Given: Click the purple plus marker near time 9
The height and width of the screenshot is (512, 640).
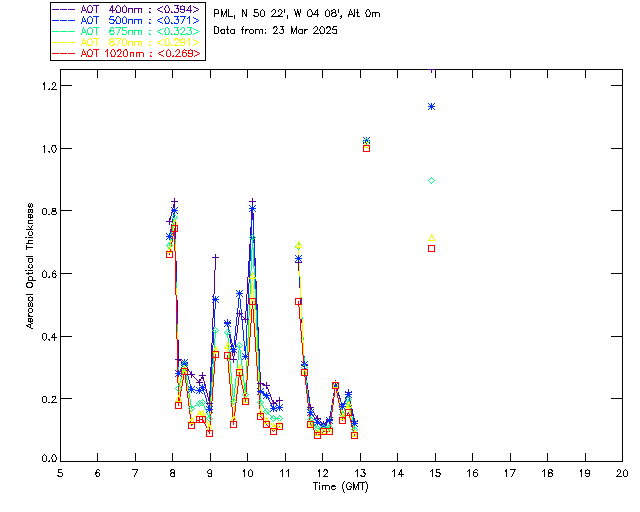Looking at the screenshot, I should point(215,257).
